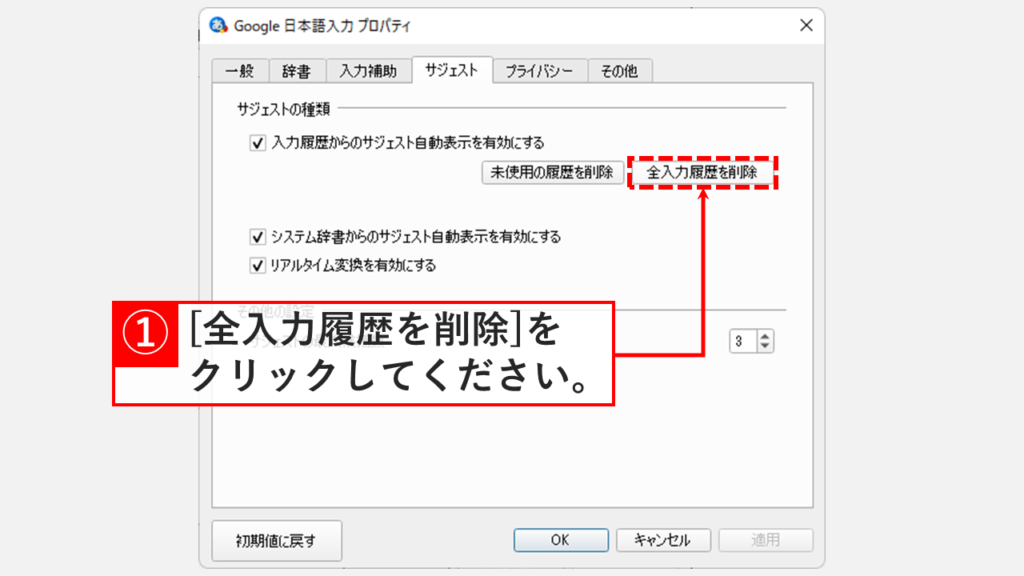Toggle 入力履歴からのサジェスト自動表示 checkbox
This screenshot has width=1024, height=576.
[x=257, y=142]
